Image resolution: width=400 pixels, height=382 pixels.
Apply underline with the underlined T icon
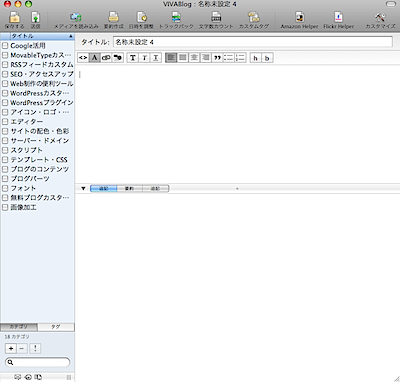point(156,58)
